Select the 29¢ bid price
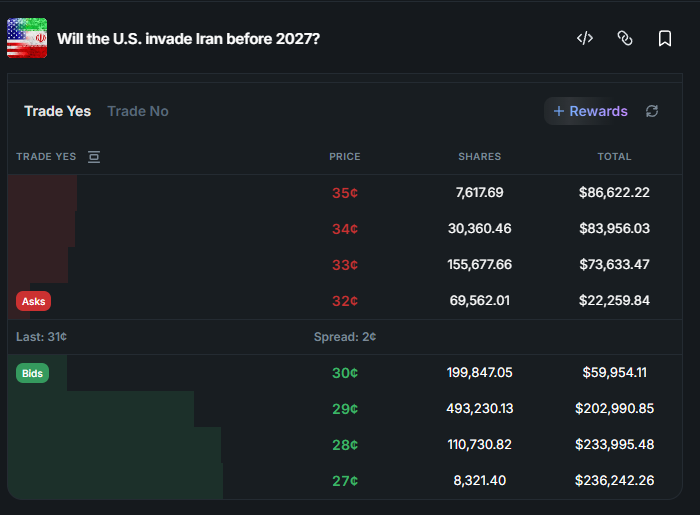Viewport: 700px width, 515px height. coord(345,409)
